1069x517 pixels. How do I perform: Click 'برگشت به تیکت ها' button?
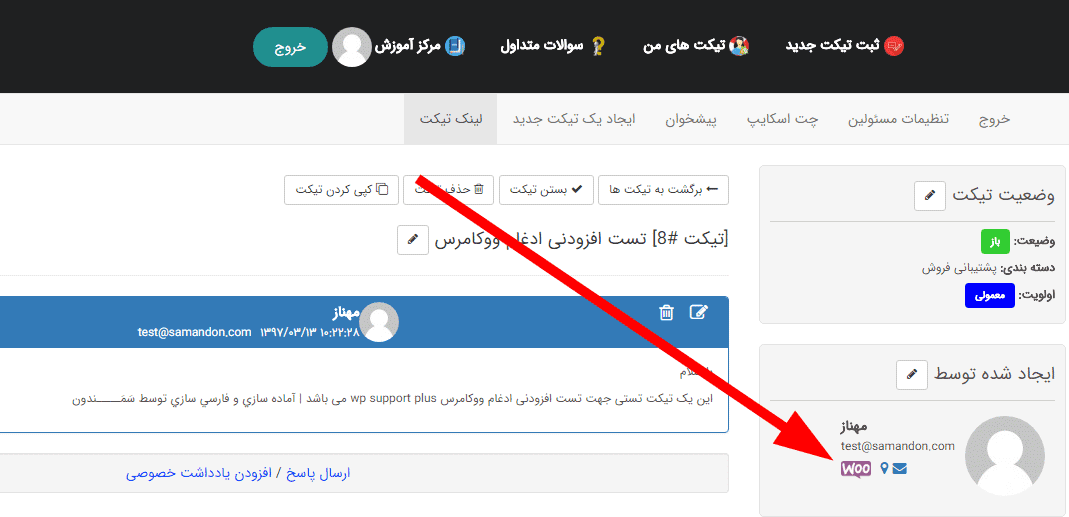pos(663,190)
